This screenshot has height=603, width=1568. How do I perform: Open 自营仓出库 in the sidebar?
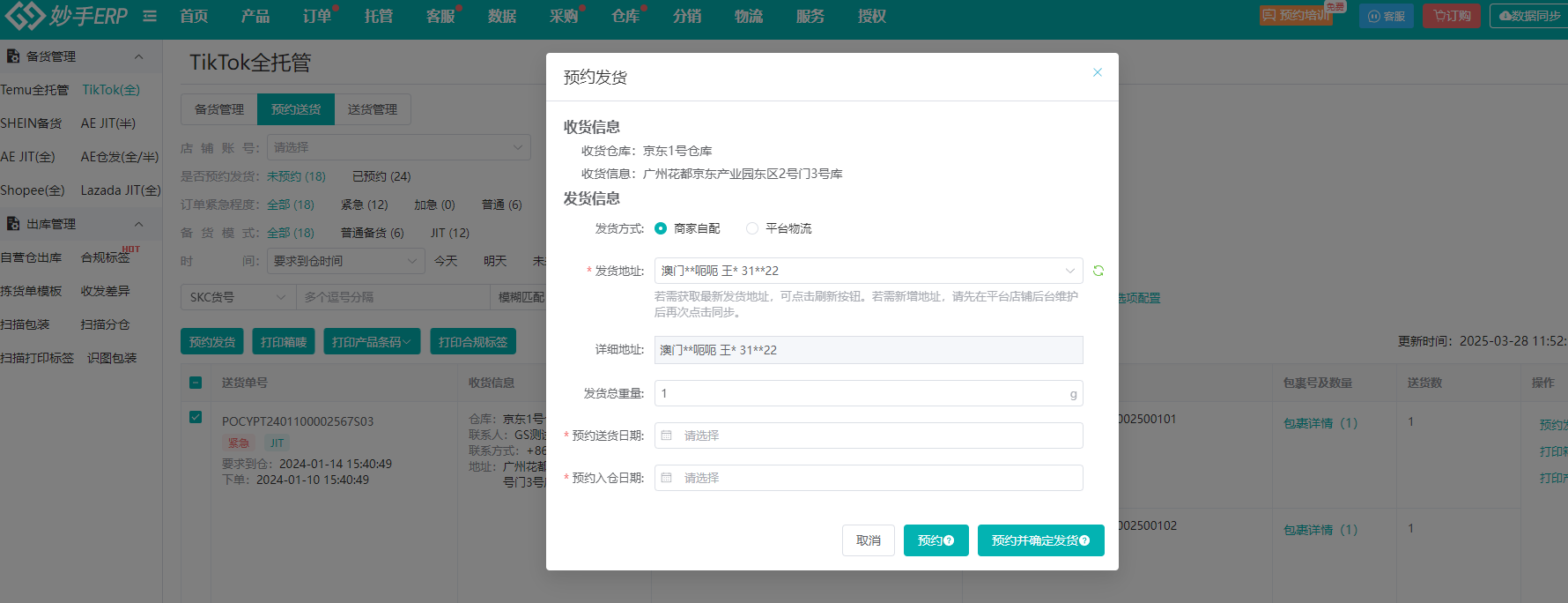tap(31, 257)
